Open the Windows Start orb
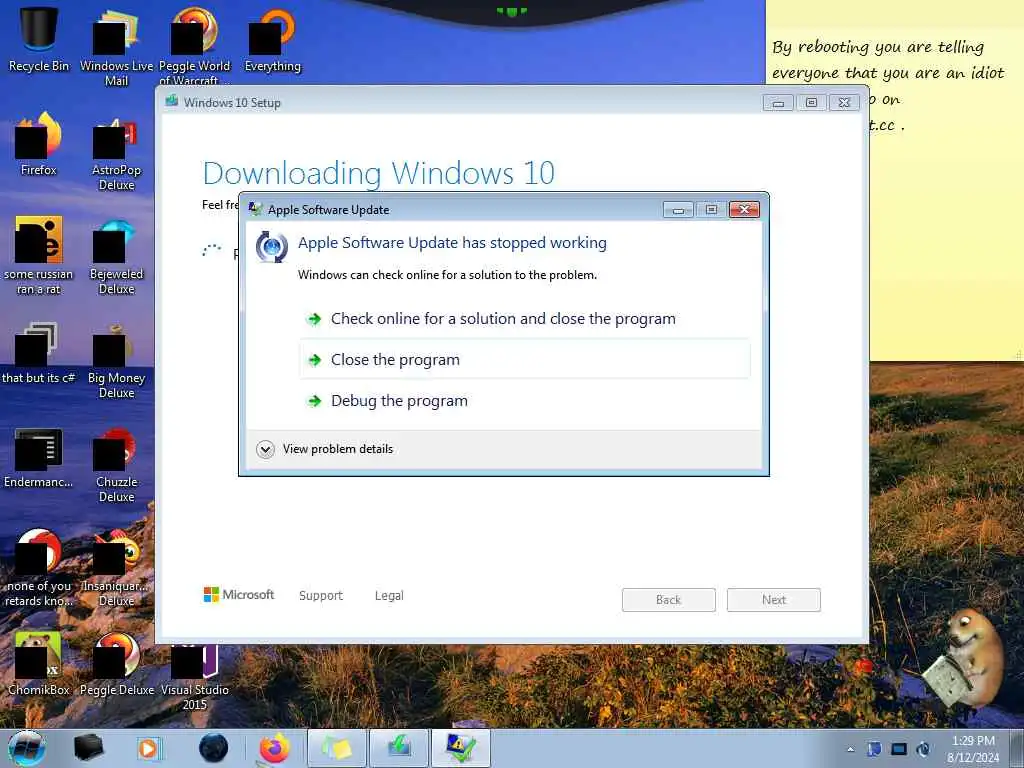1024x768 pixels. tap(27, 748)
